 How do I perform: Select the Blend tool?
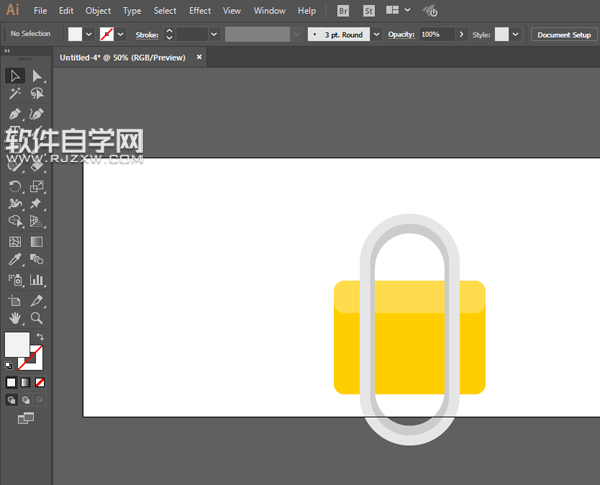(37, 259)
